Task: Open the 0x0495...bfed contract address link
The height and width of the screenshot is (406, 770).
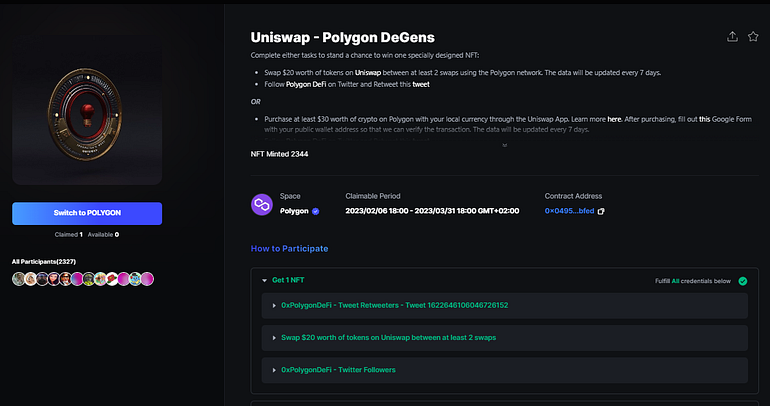Action: point(569,211)
